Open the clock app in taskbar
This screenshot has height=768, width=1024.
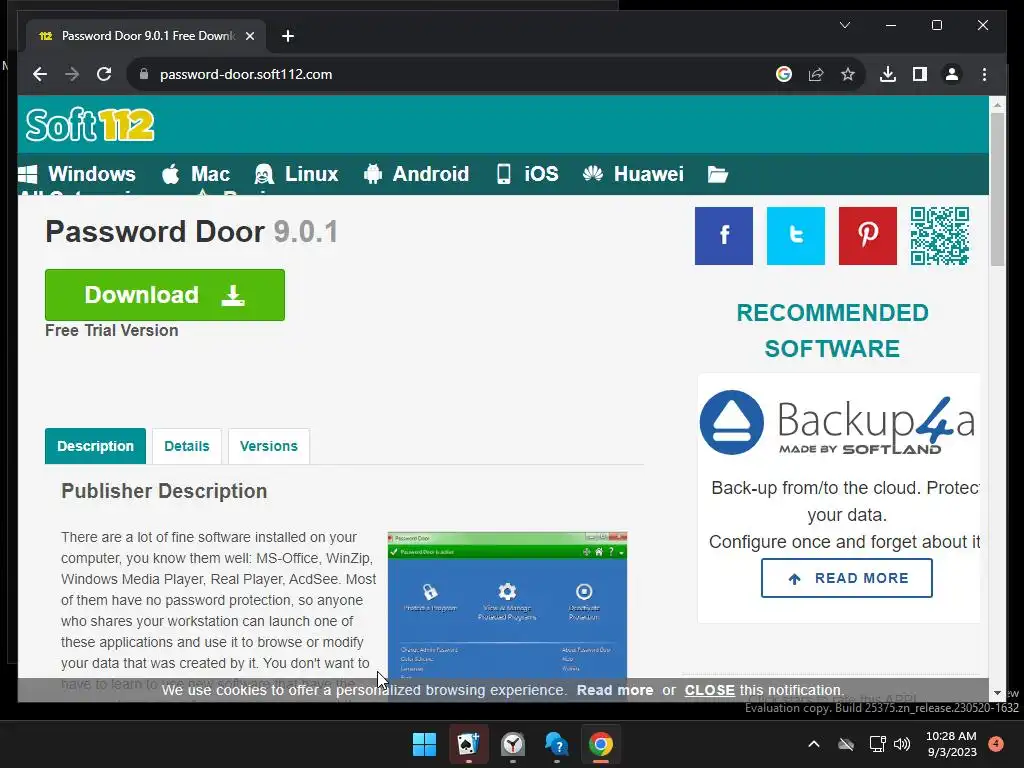tap(513, 744)
